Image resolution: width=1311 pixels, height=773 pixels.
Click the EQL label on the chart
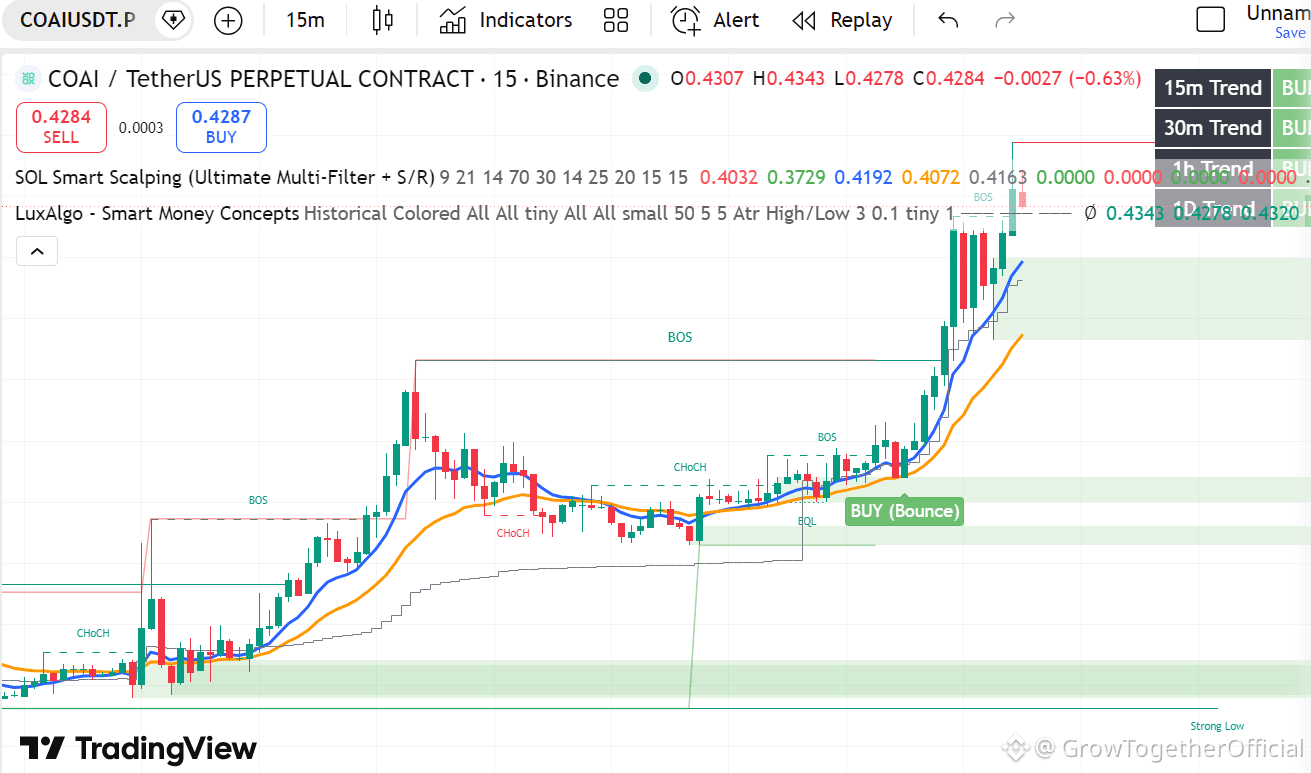click(x=807, y=521)
